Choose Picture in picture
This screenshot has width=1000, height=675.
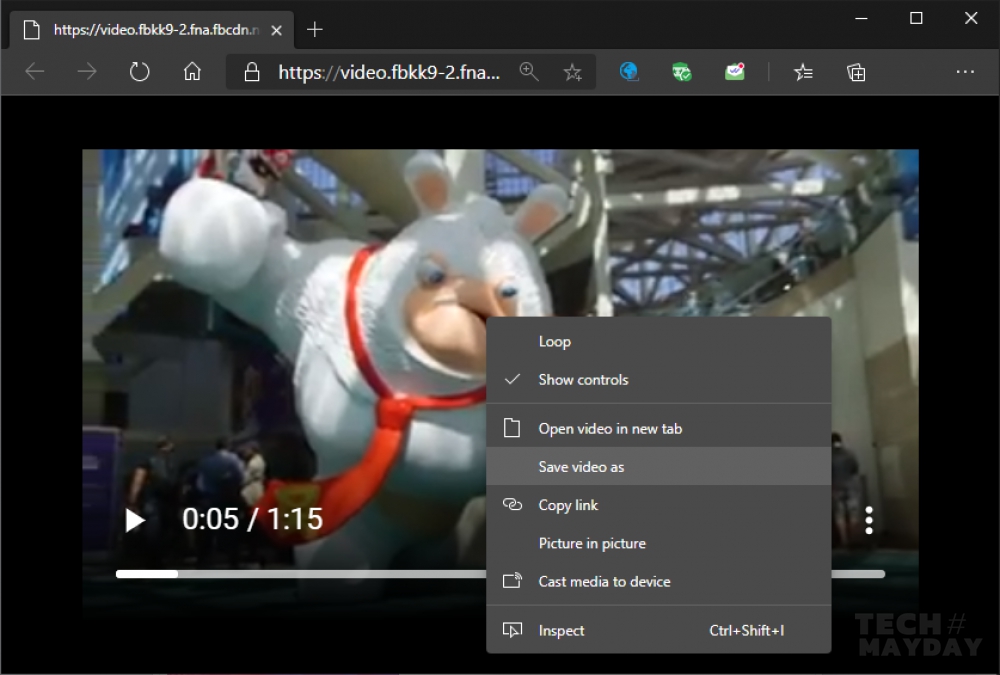click(x=659, y=544)
